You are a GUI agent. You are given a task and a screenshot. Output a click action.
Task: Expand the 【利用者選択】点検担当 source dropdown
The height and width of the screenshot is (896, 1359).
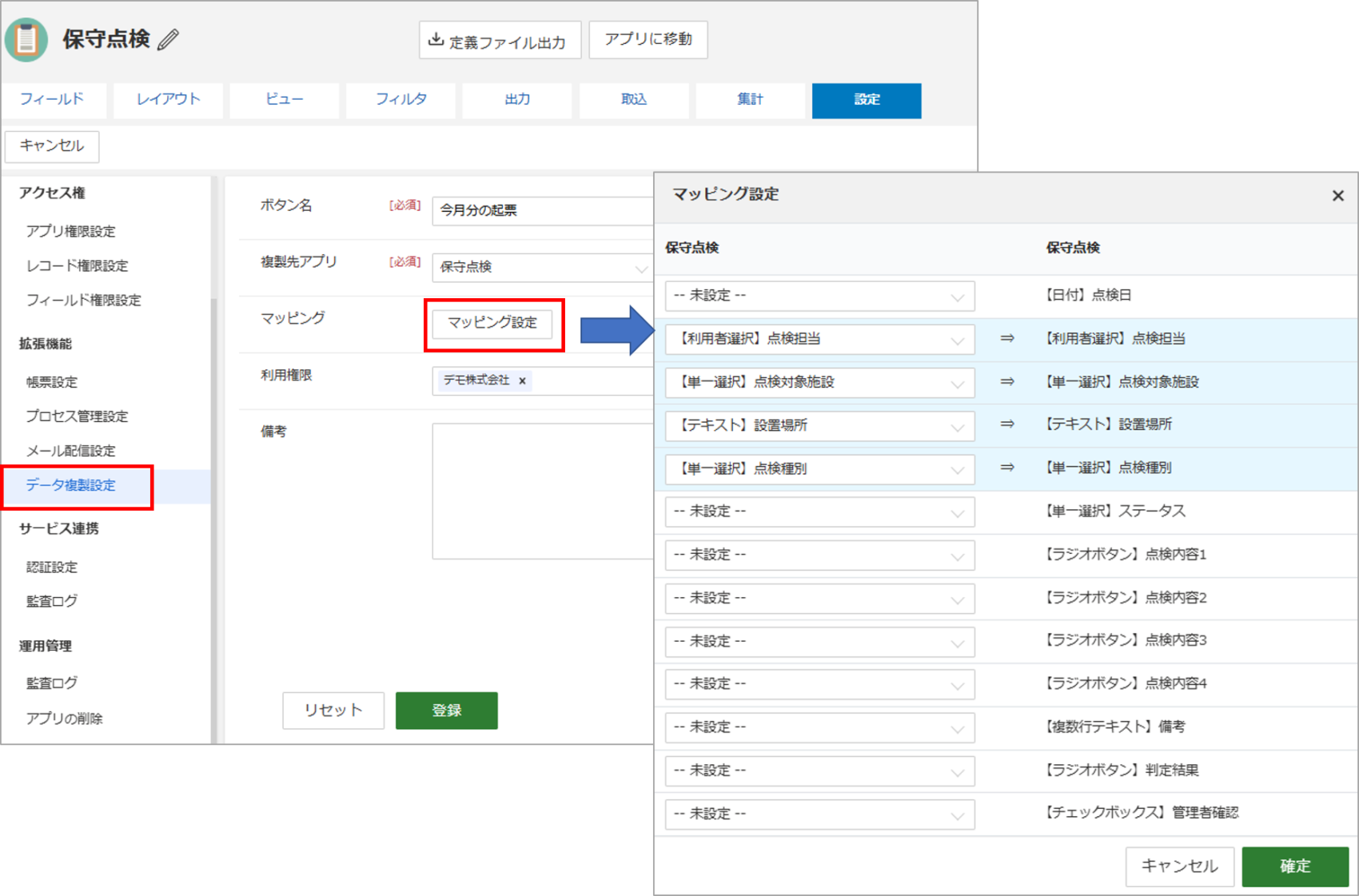819,339
